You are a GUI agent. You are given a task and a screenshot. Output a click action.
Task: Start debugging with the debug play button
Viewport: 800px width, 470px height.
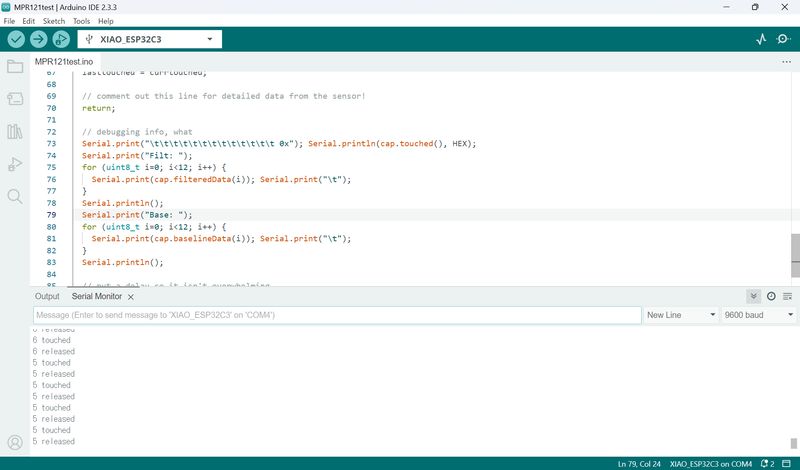pos(61,39)
